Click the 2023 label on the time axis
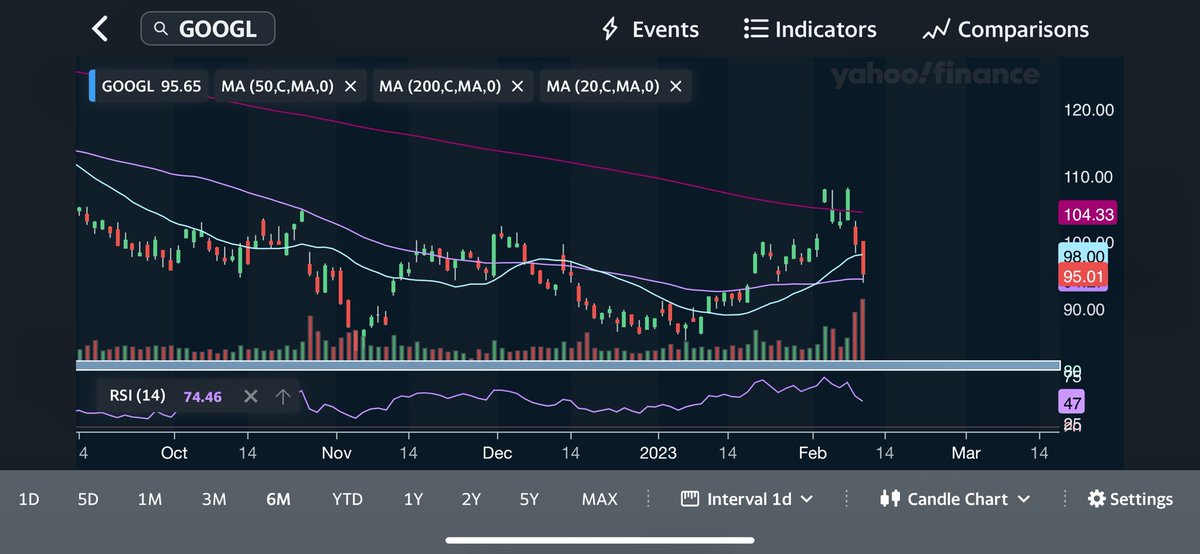The height and width of the screenshot is (554, 1200). [x=660, y=453]
